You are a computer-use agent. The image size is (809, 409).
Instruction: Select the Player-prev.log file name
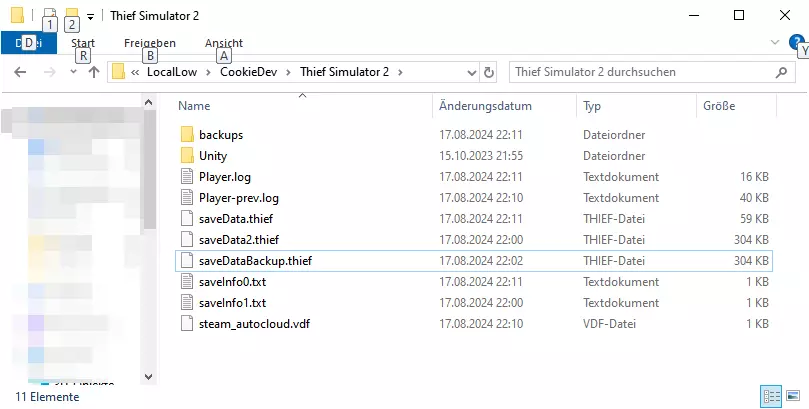(239, 198)
